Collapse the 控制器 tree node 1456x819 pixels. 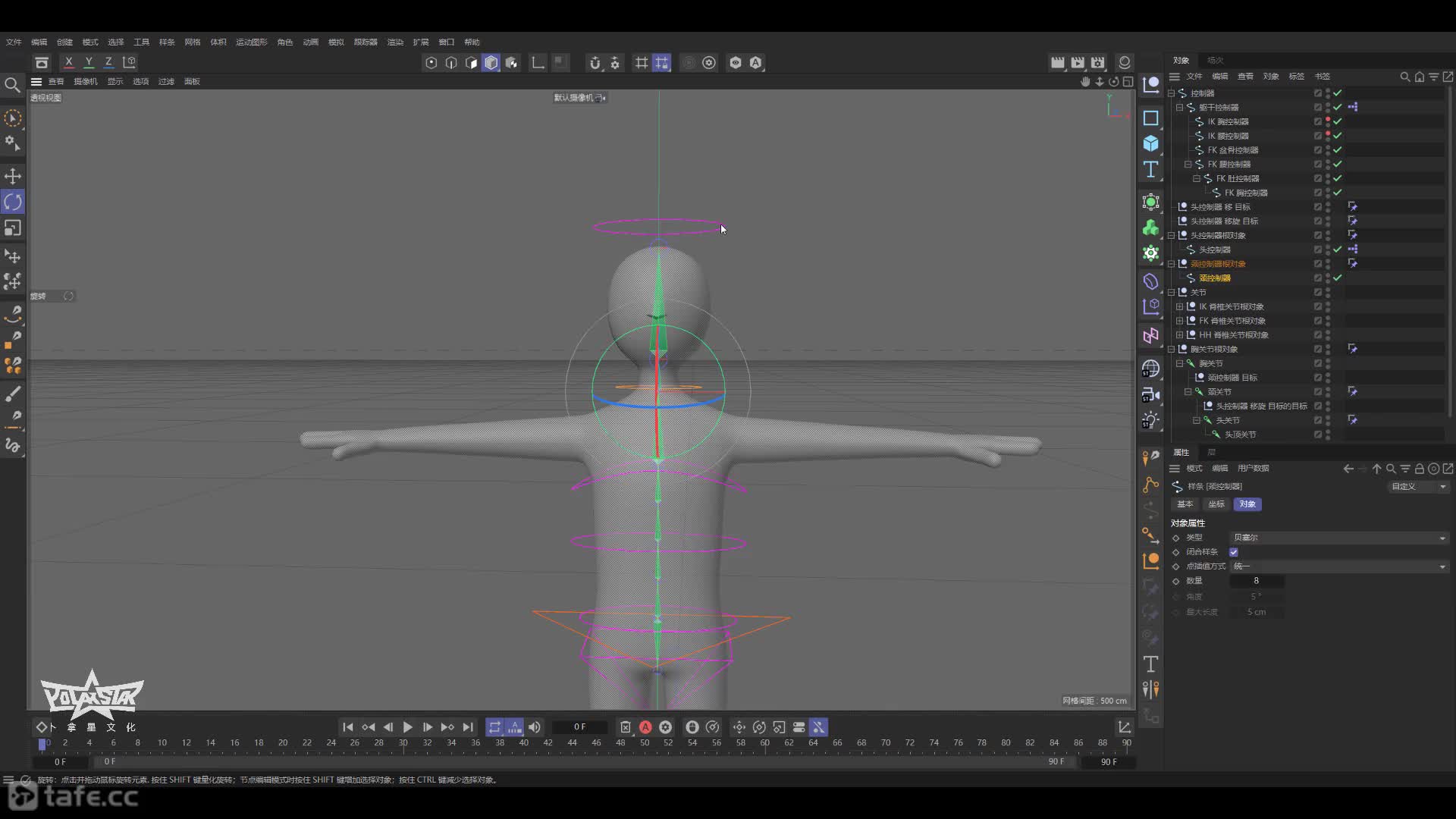(x=1172, y=93)
